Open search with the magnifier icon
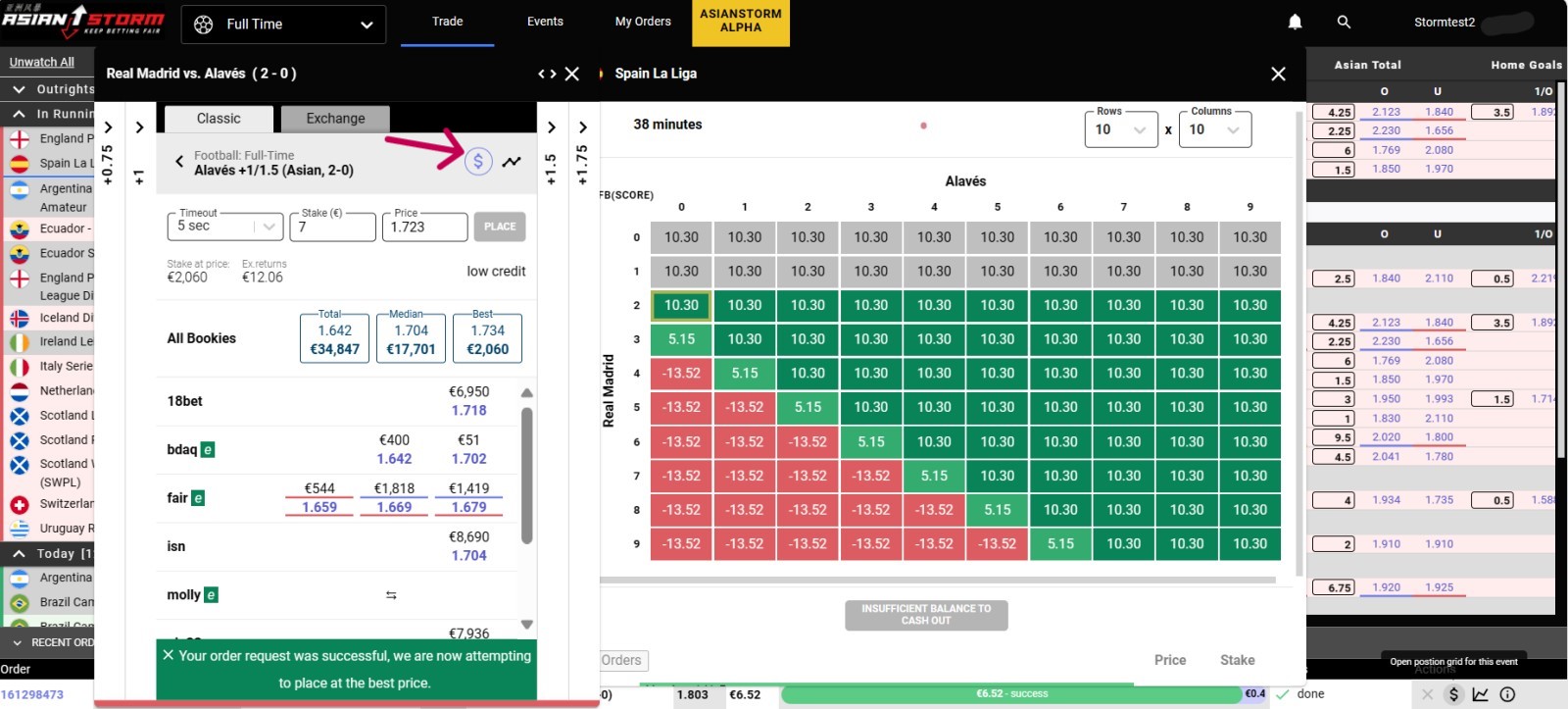The width and height of the screenshot is (1568, 709). (x=1344, y=22)
